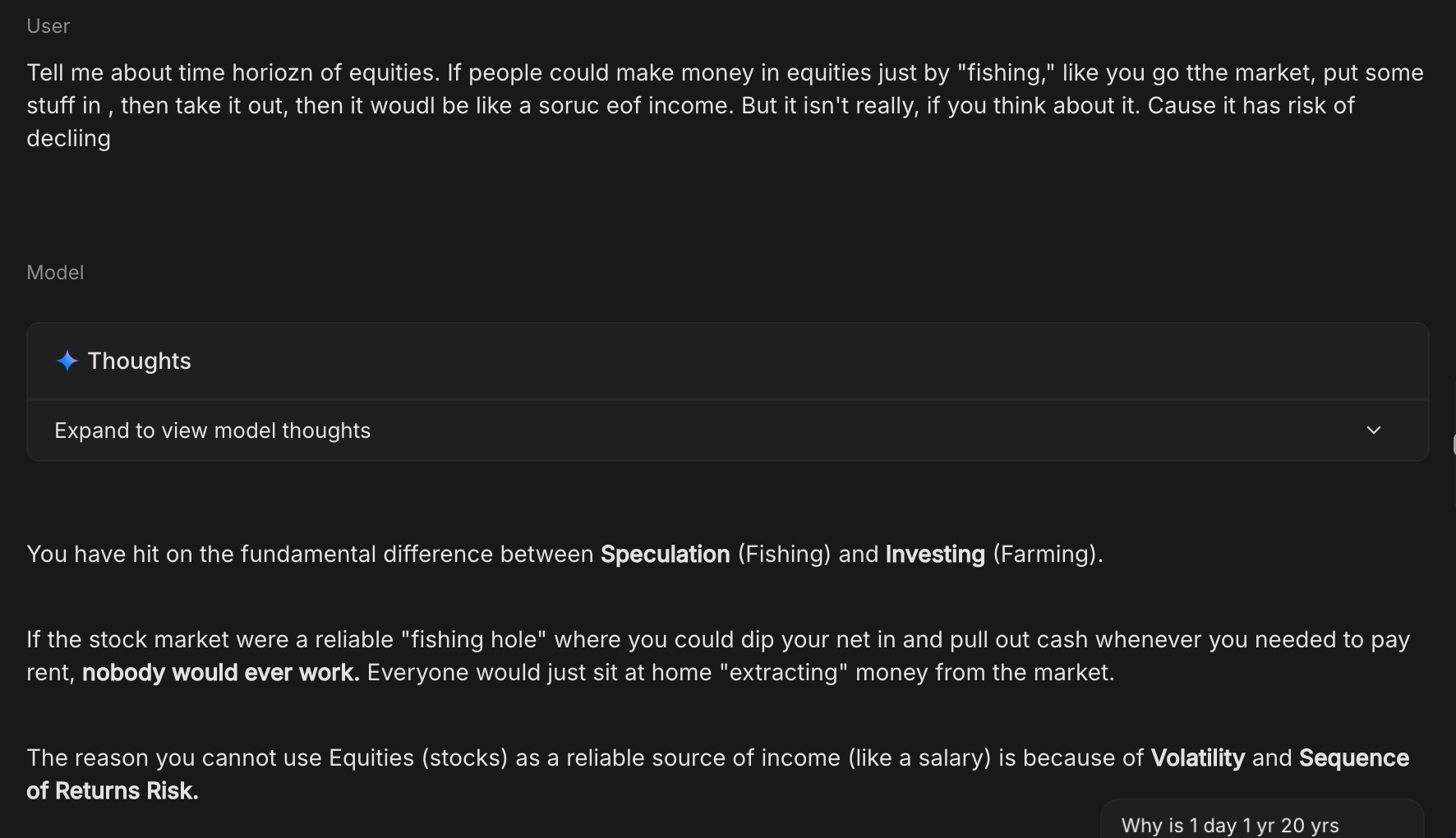1456x838 pixels.
Task: Click the bold word Investing
Action: pos(934,555)
